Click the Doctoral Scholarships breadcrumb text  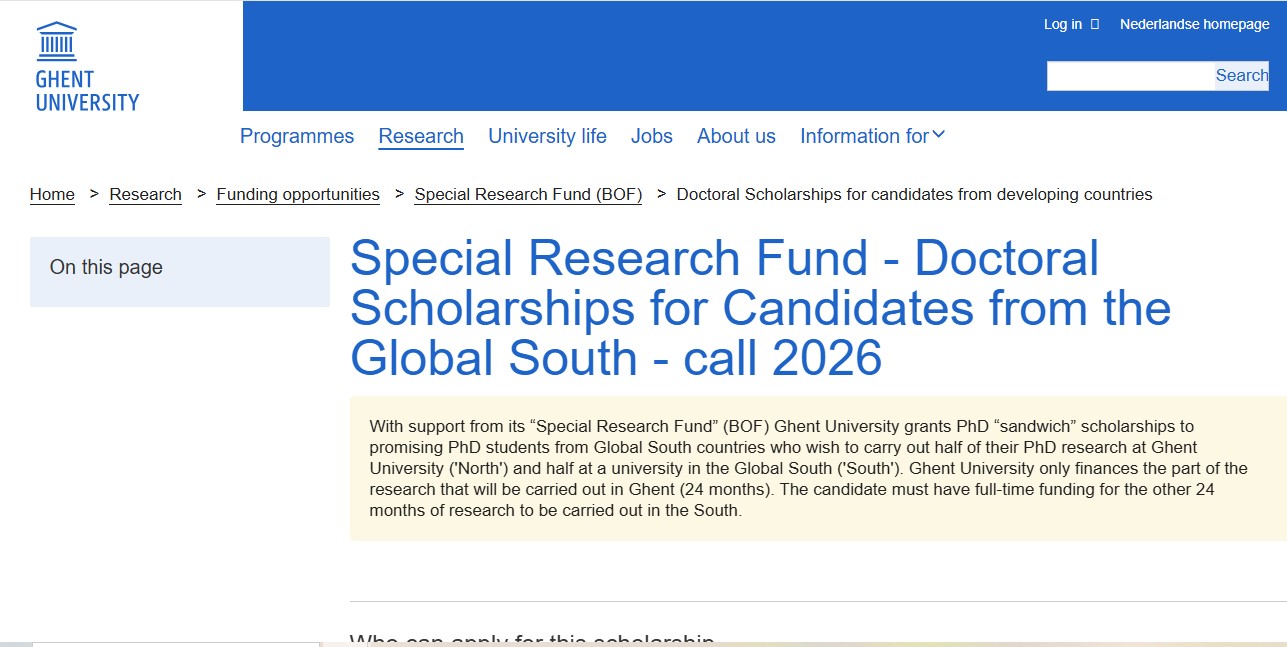(914, 194)
